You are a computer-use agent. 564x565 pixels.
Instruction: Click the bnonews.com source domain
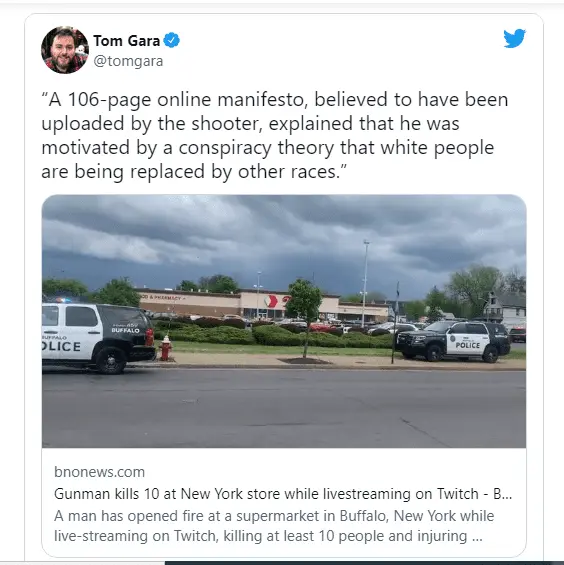coord(99,472)
